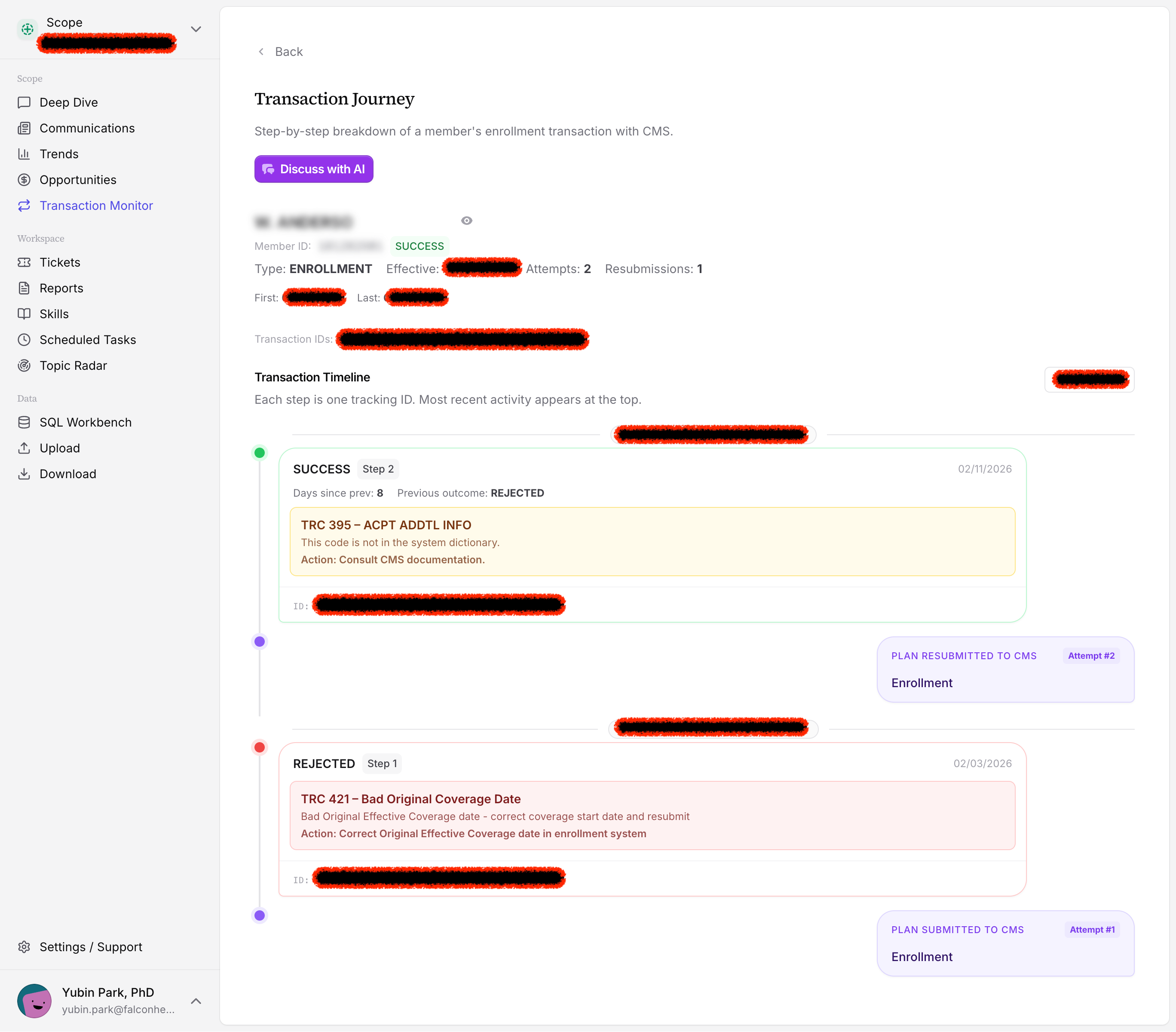This screenshot has height=1032, width=1176.
Task: Toggle member name visibility eye icon
Action: coord(467,221)
